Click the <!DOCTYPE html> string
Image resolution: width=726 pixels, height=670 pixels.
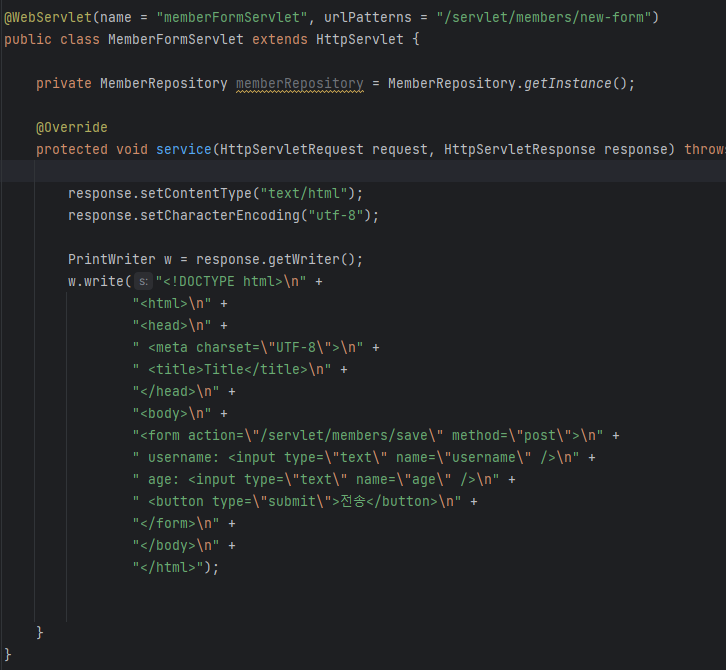231,282
